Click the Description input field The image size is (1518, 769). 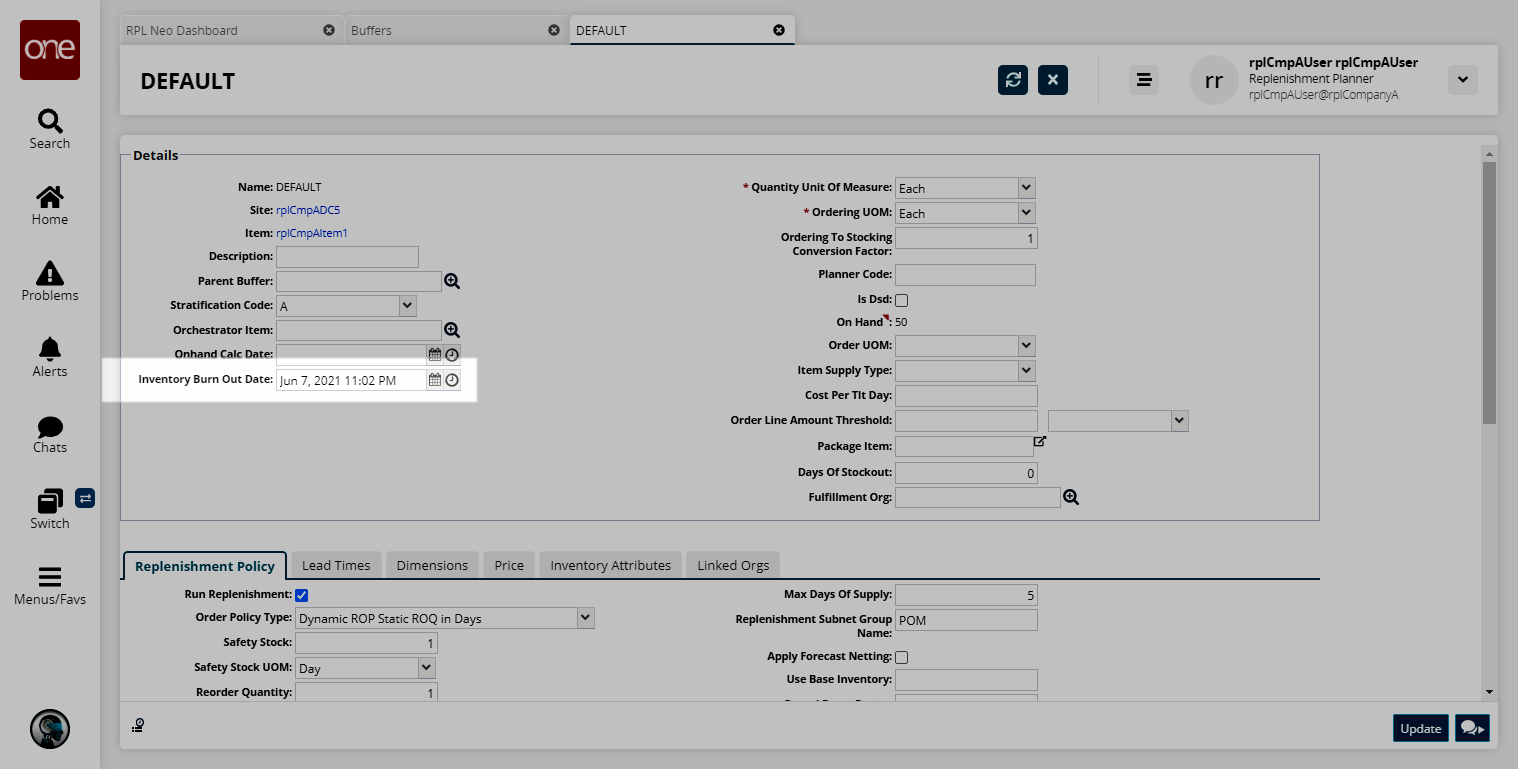347,257
